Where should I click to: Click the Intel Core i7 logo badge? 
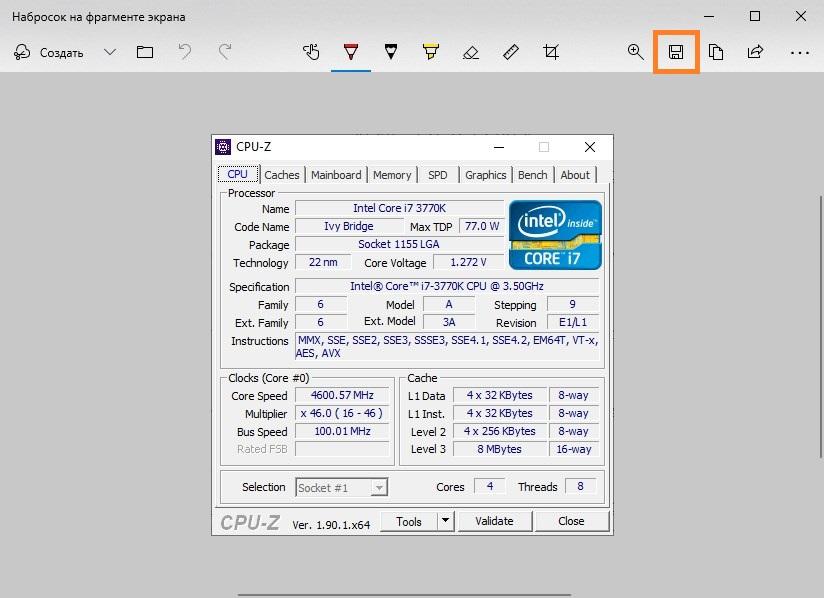tap(555, 235)
